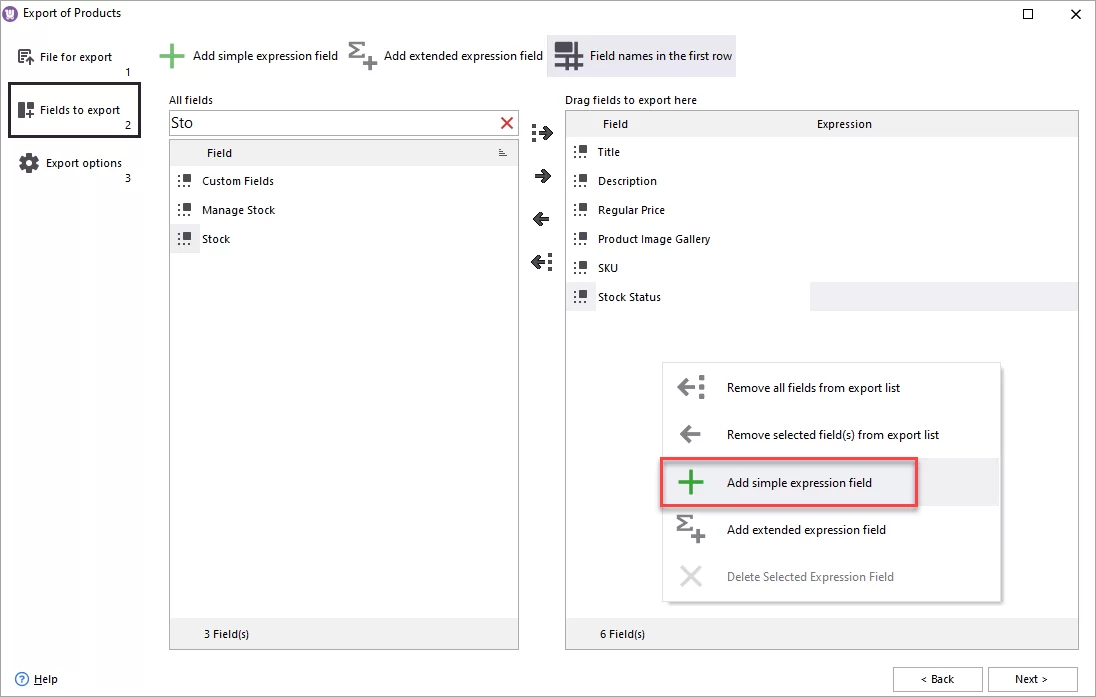Clear the "Sto" search filter
The image size is (1096, 697).
[506, 123]
